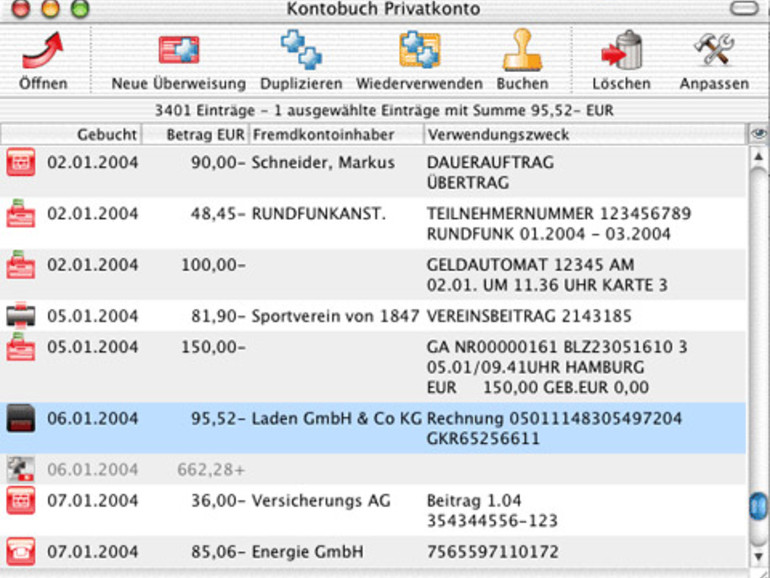The image size is (770, 578).
Task: Select Sportverein von 1847 text
Action: click(x=335, y=316)
